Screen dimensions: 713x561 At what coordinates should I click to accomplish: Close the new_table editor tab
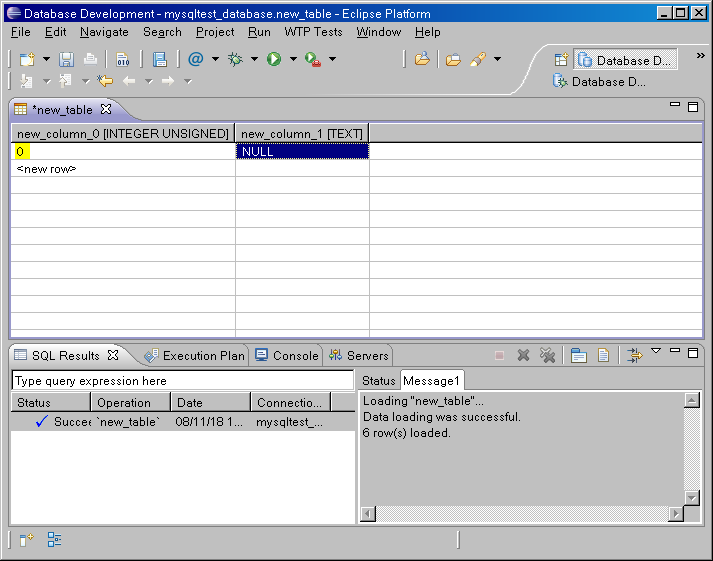(106, 109)
